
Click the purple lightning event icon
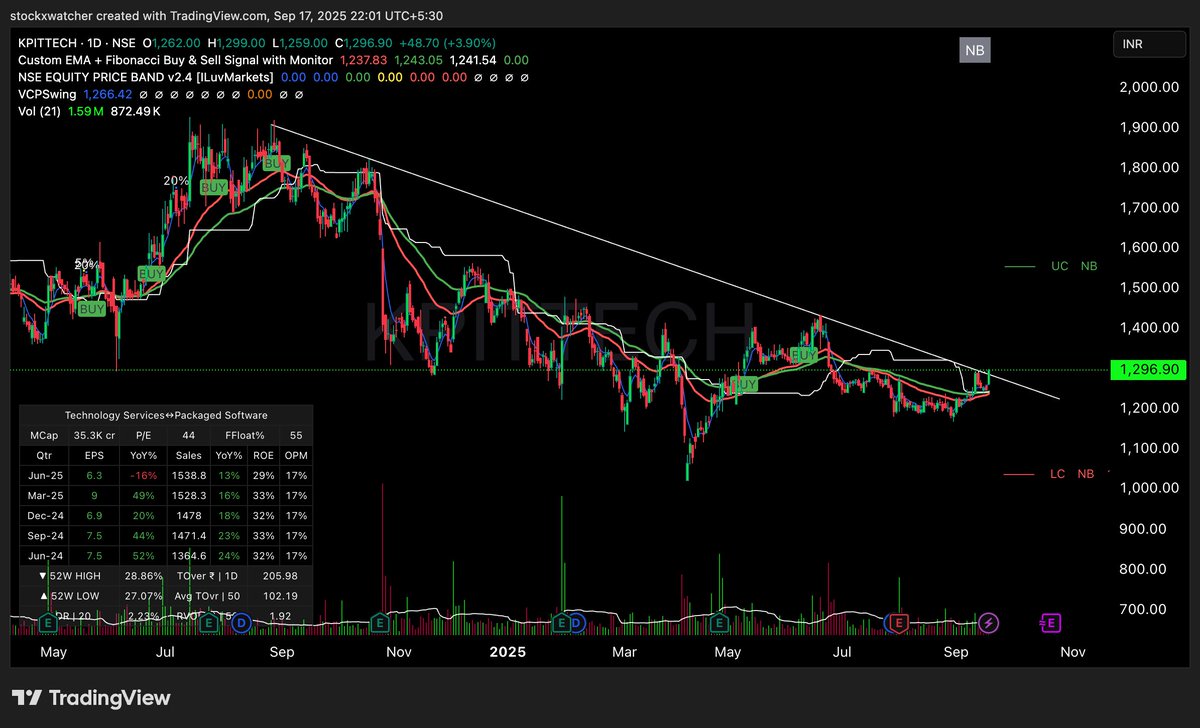coord(989,623)
